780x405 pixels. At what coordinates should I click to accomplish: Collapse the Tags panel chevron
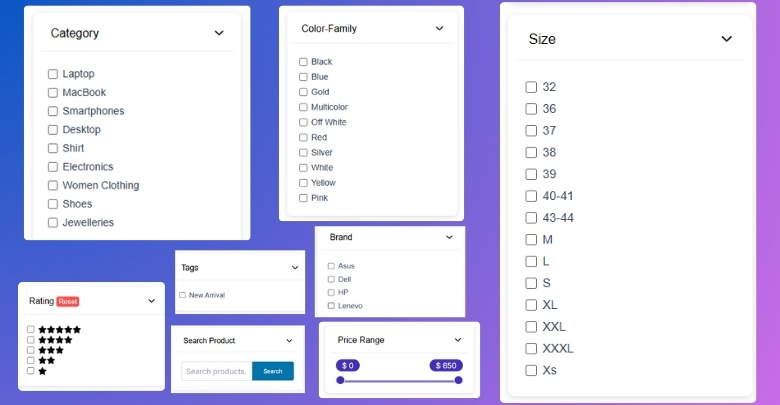click(x=295, y=268)
